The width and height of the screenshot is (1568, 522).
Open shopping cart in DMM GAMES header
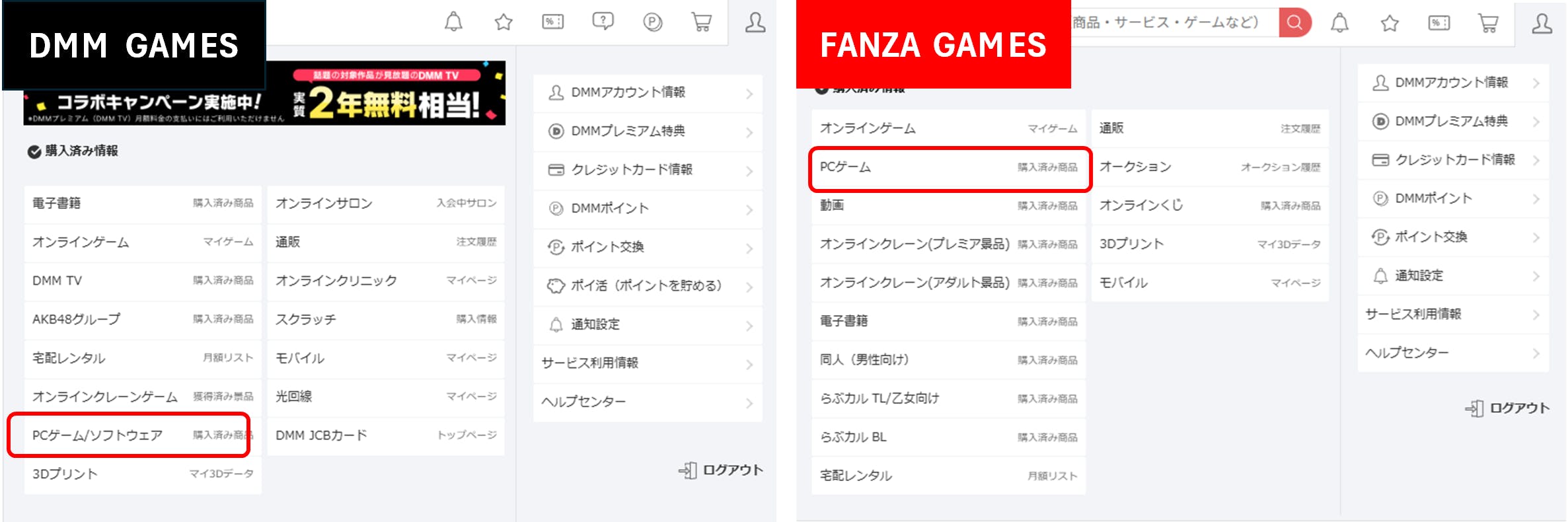coord(701,22)
